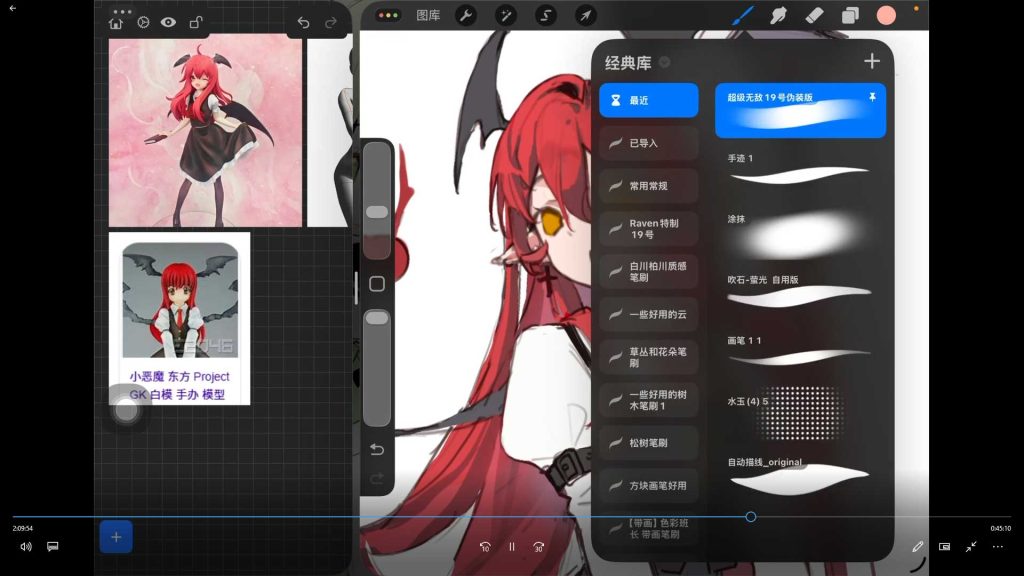The height and width of the screenshot is (576, 1024).
Task: Choose the 手迹 1 brush
Action: pos(801,170)
